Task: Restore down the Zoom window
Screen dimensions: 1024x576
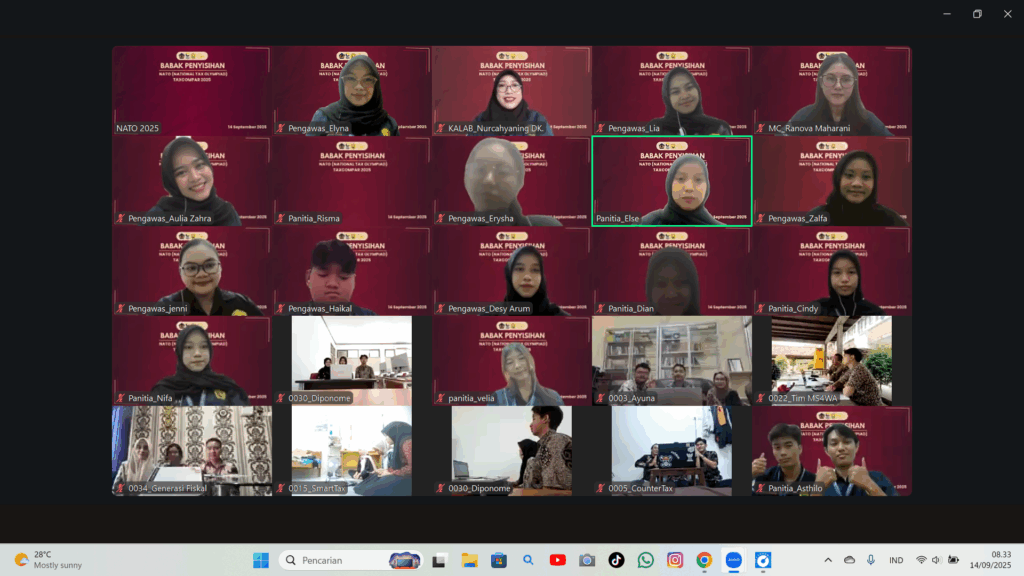Action: 977,14
